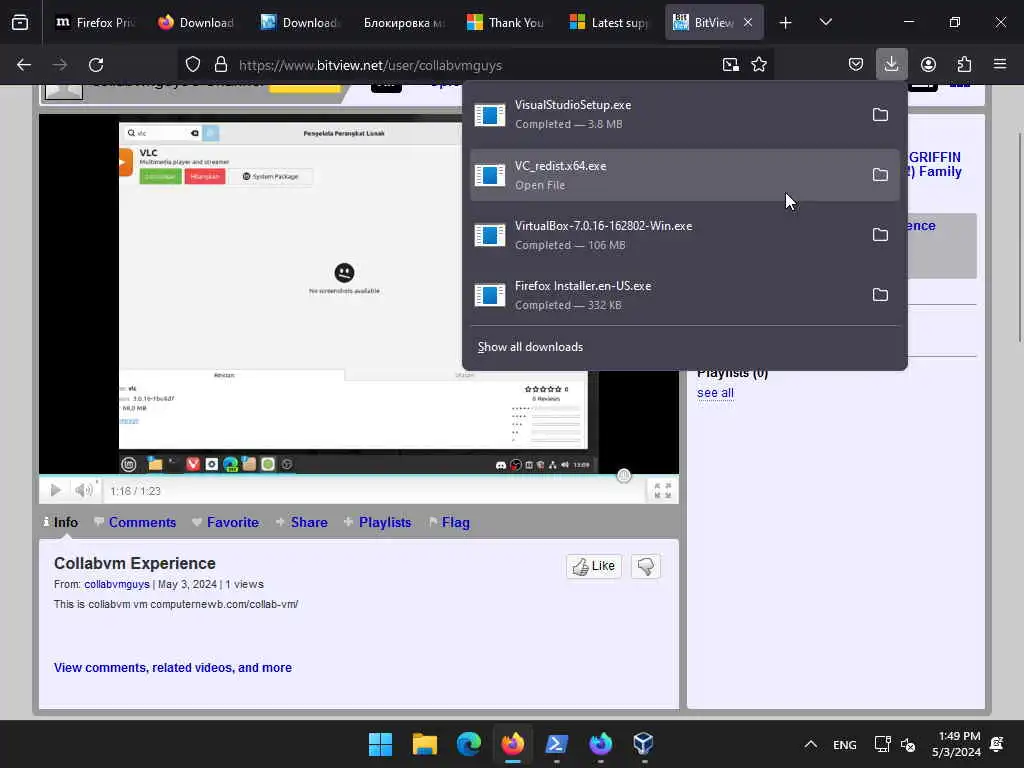This screenshot has height=768, width=1024.
Task: Launch Microsoft Edge from taskbar
Action: tap(469, 744)
